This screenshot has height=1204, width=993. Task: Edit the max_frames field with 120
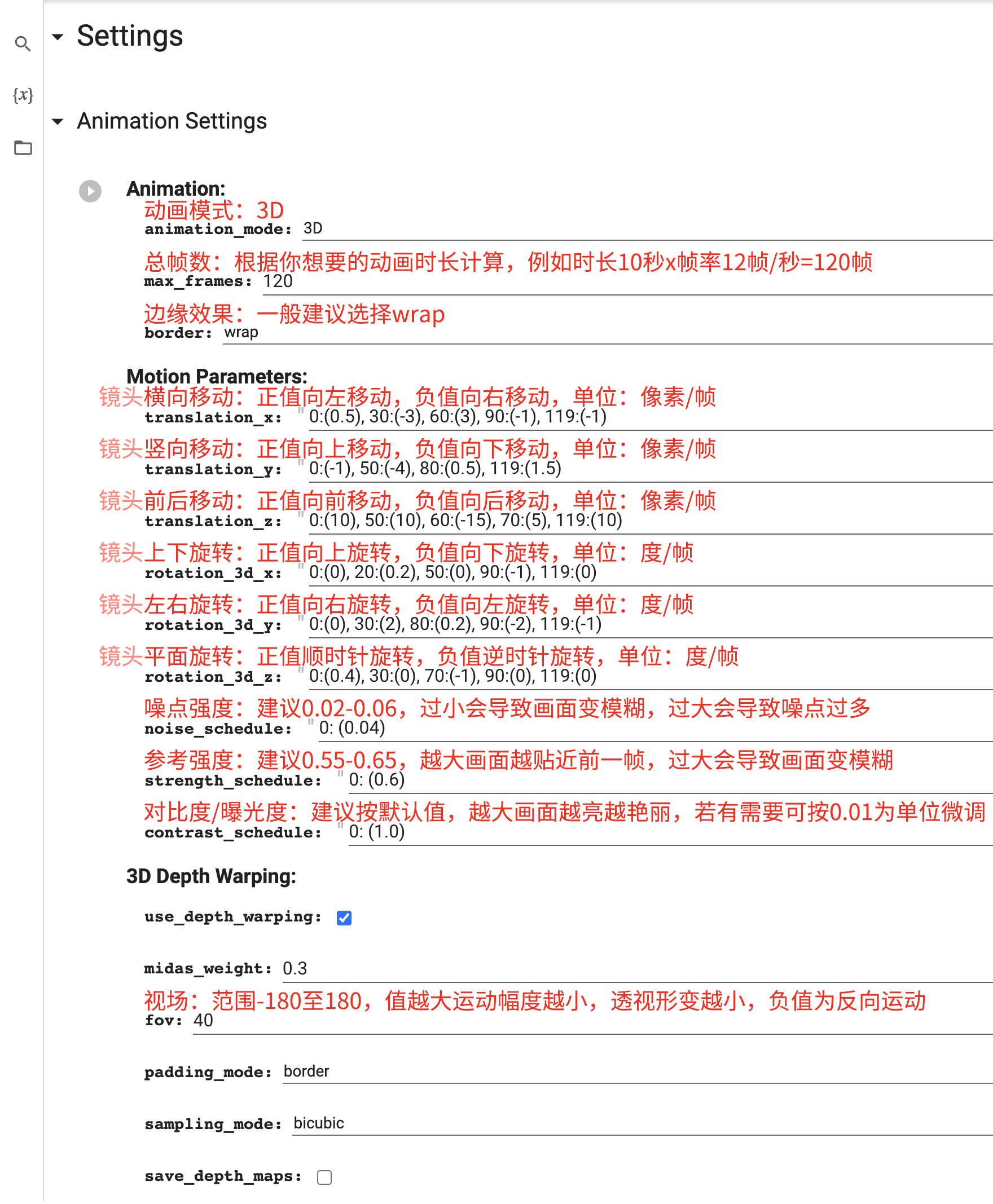point(627,283)
